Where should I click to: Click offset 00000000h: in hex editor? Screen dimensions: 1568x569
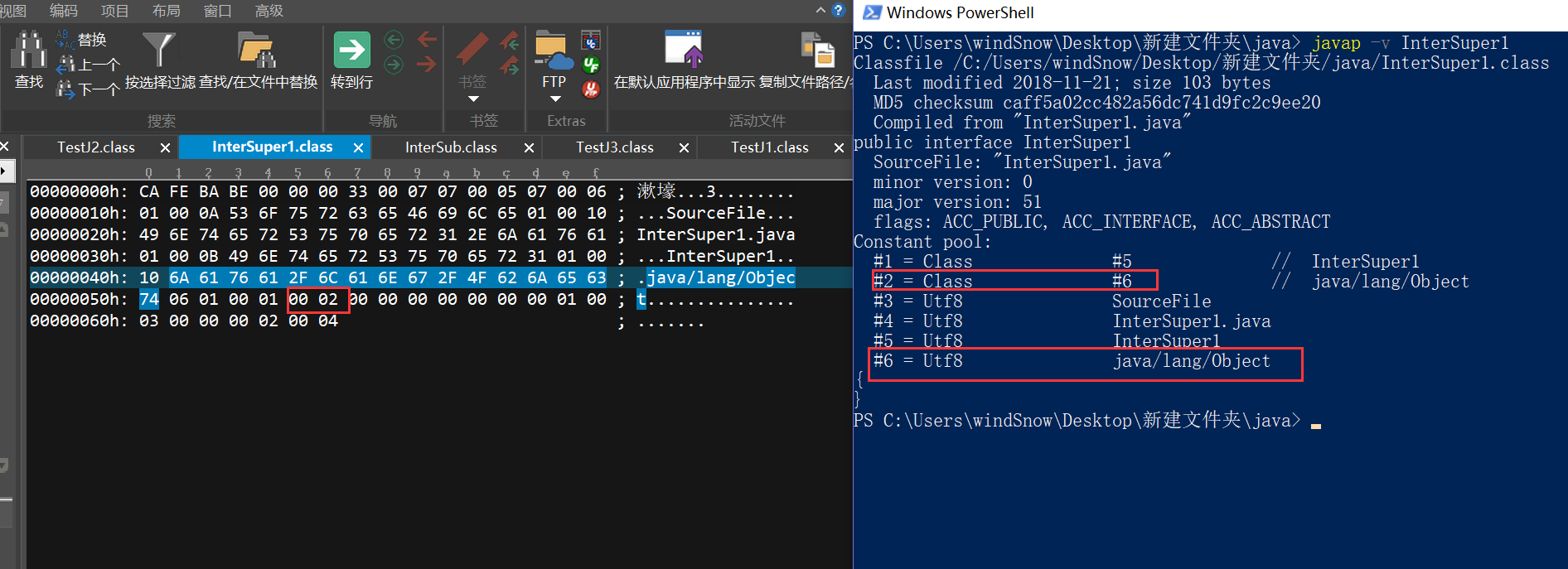pyautogui.click(x=79, y=191)
